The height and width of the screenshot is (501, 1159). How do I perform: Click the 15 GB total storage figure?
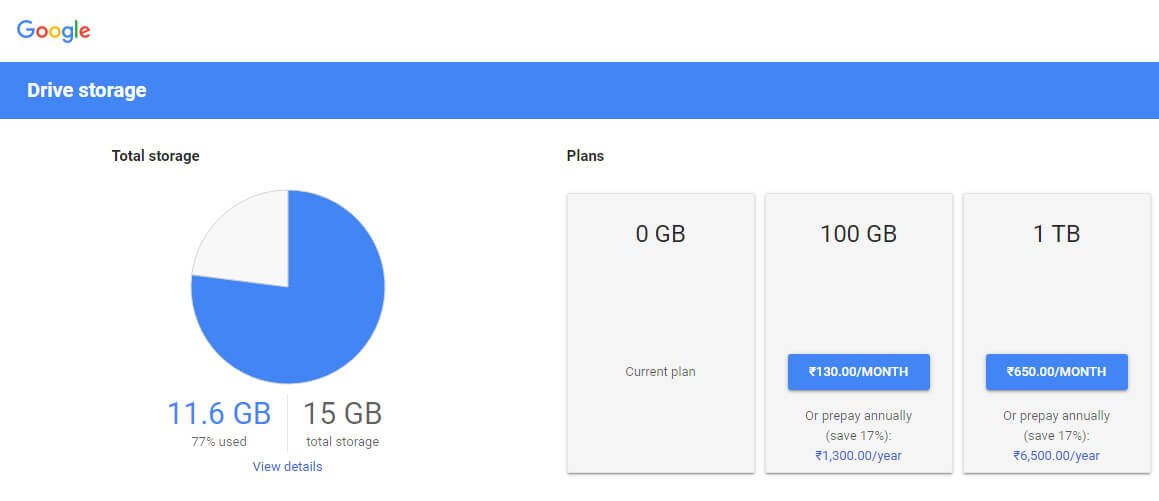(x=342, y=414)
